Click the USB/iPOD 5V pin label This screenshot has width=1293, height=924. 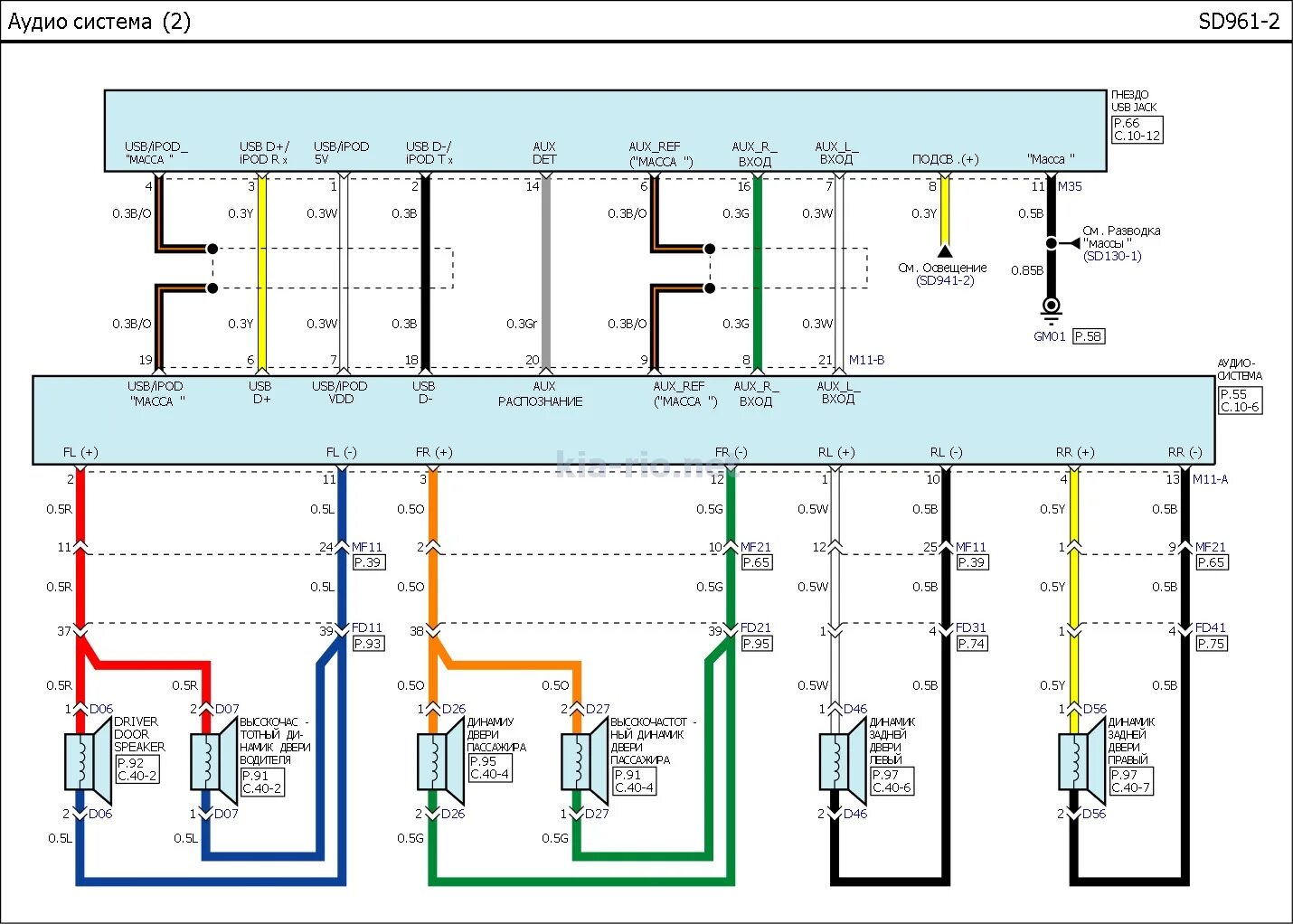point(341,153)
